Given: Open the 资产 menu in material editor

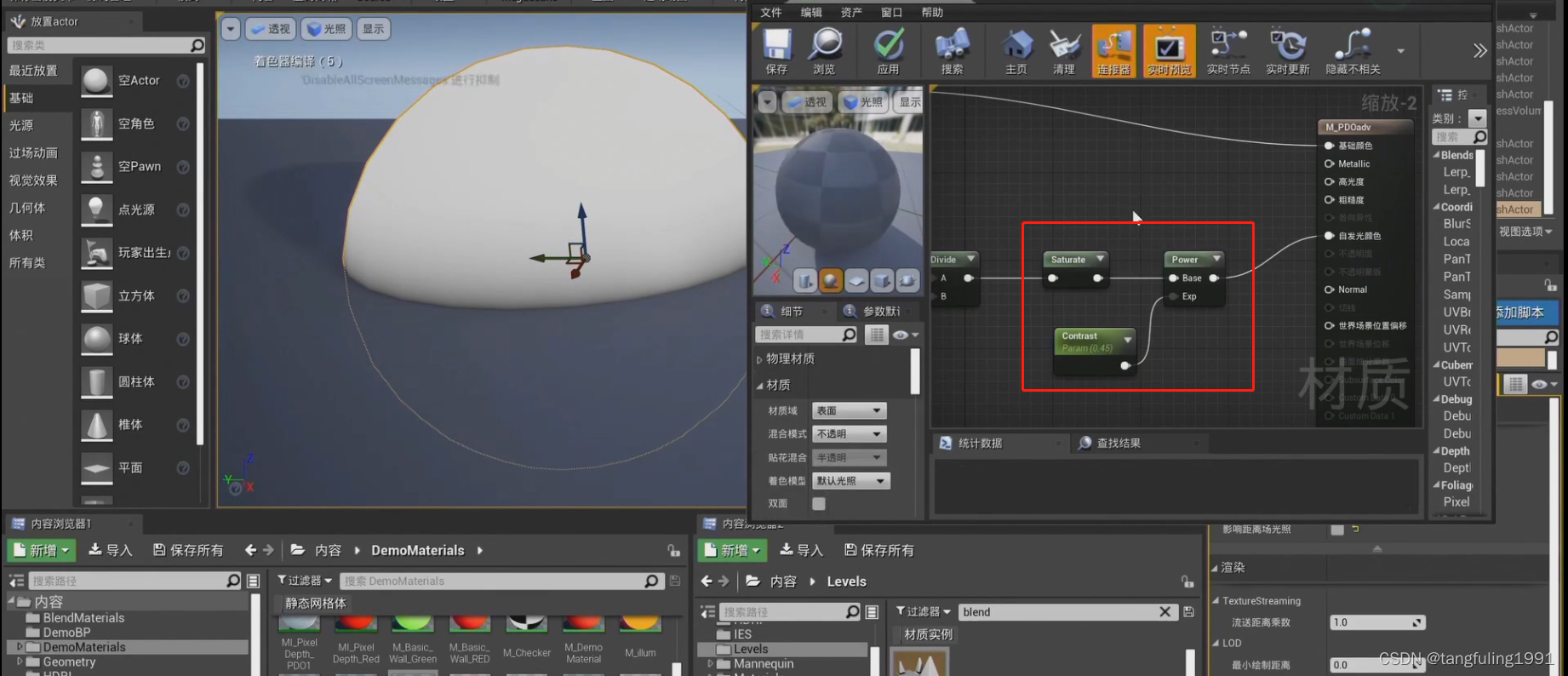Looking at the screenshot, I should coord(851,12).
